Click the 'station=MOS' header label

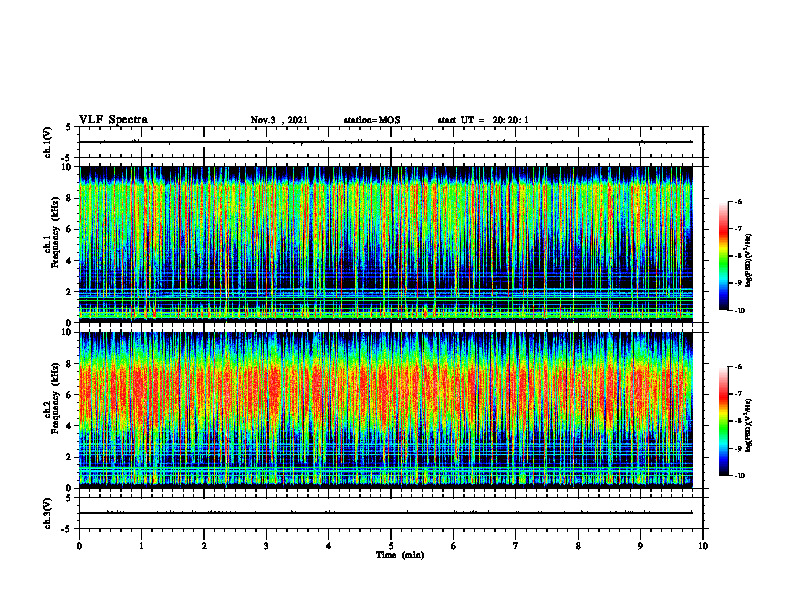point(372,120)
